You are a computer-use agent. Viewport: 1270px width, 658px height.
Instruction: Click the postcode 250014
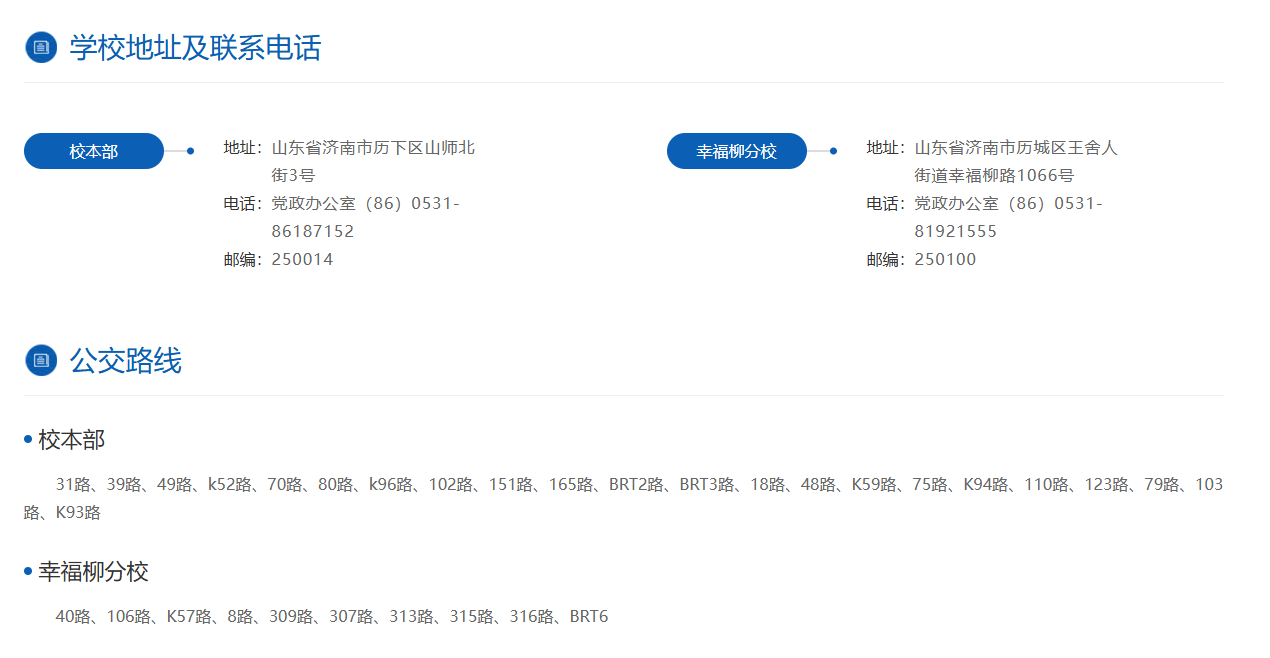pos(302,259)
